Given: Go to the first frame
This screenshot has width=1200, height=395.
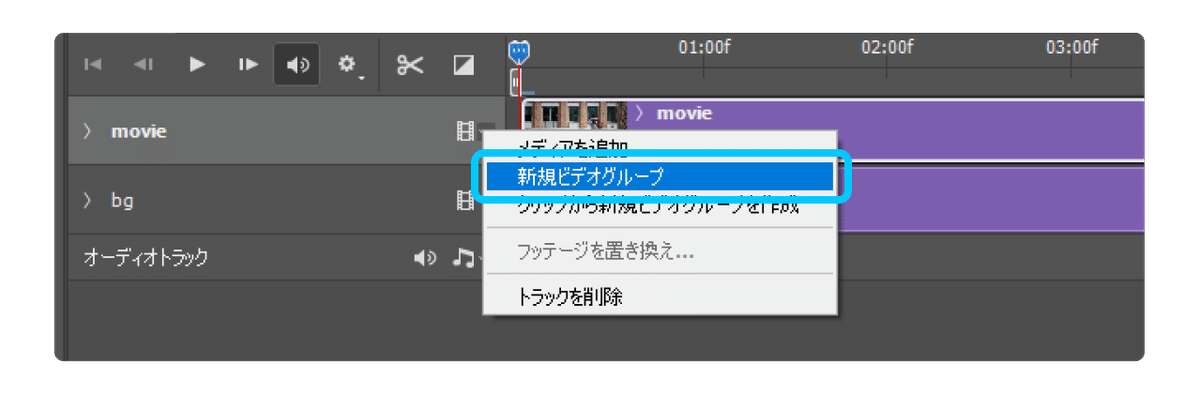Looking at the screenshot, I should (x=93, y=65).
